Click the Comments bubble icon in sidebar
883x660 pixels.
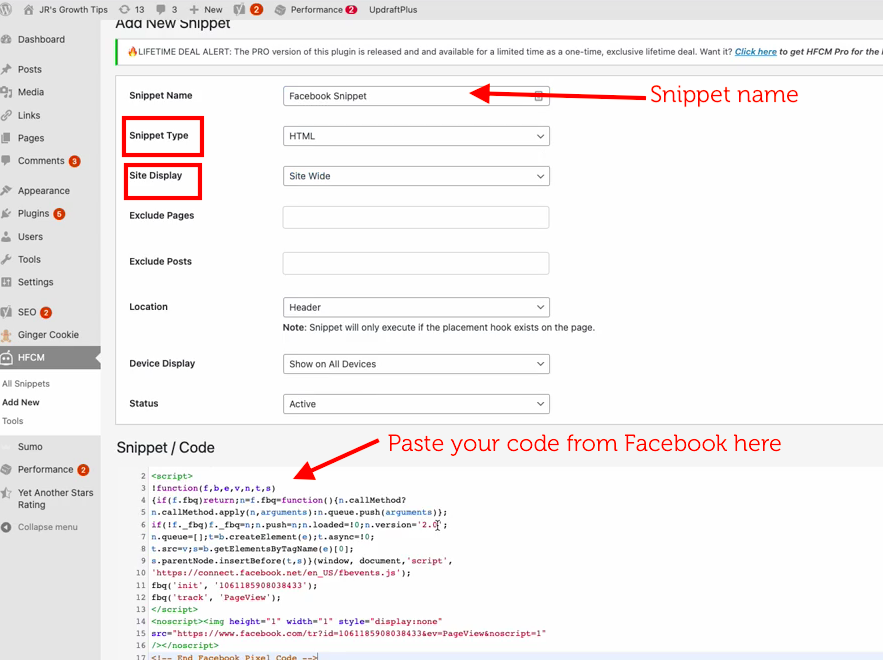[x=6, y=160]
